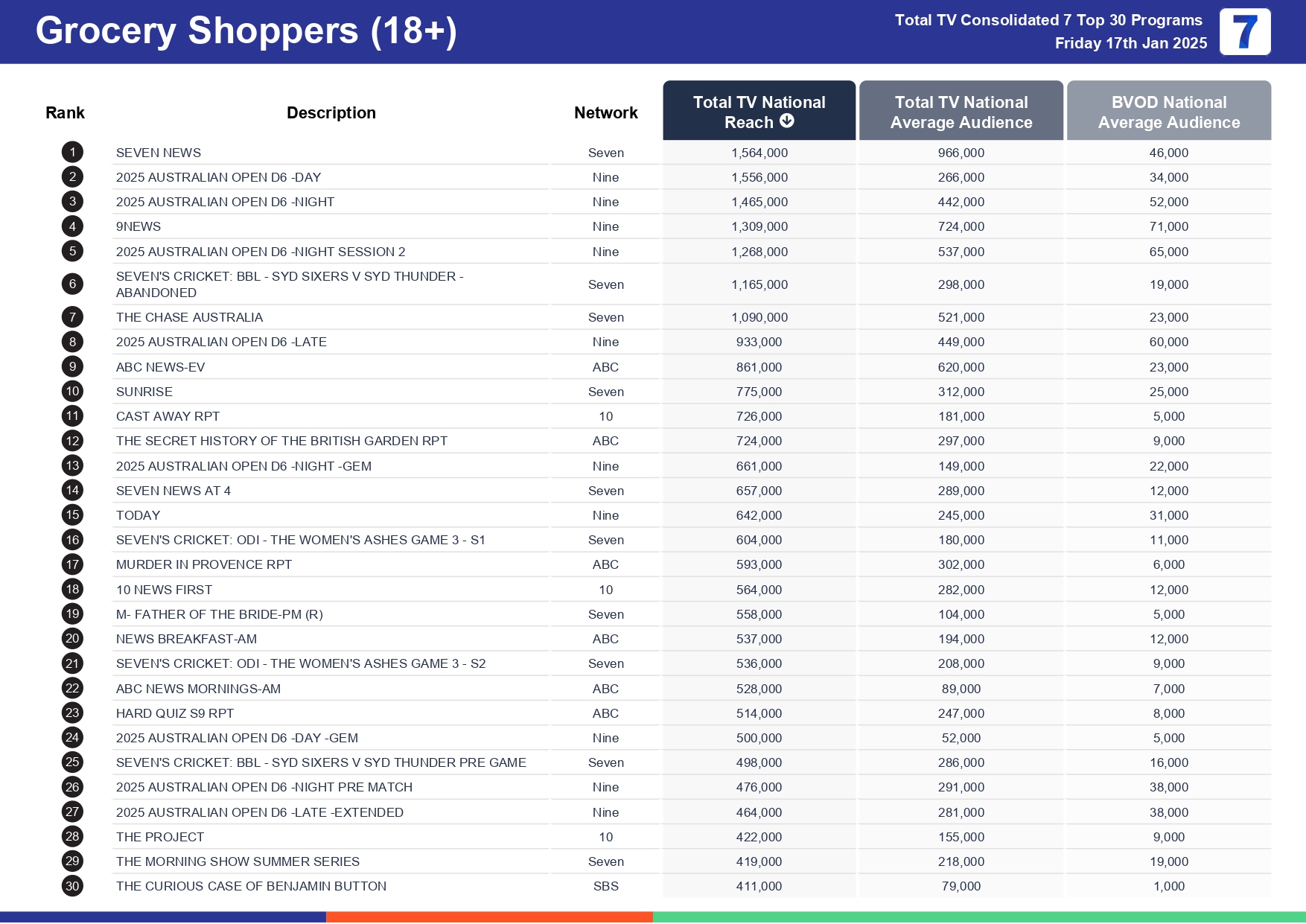Click the rank 6 circle badge
The height and width of the screenshot is (924, 1306).
[x=72, y=284]
